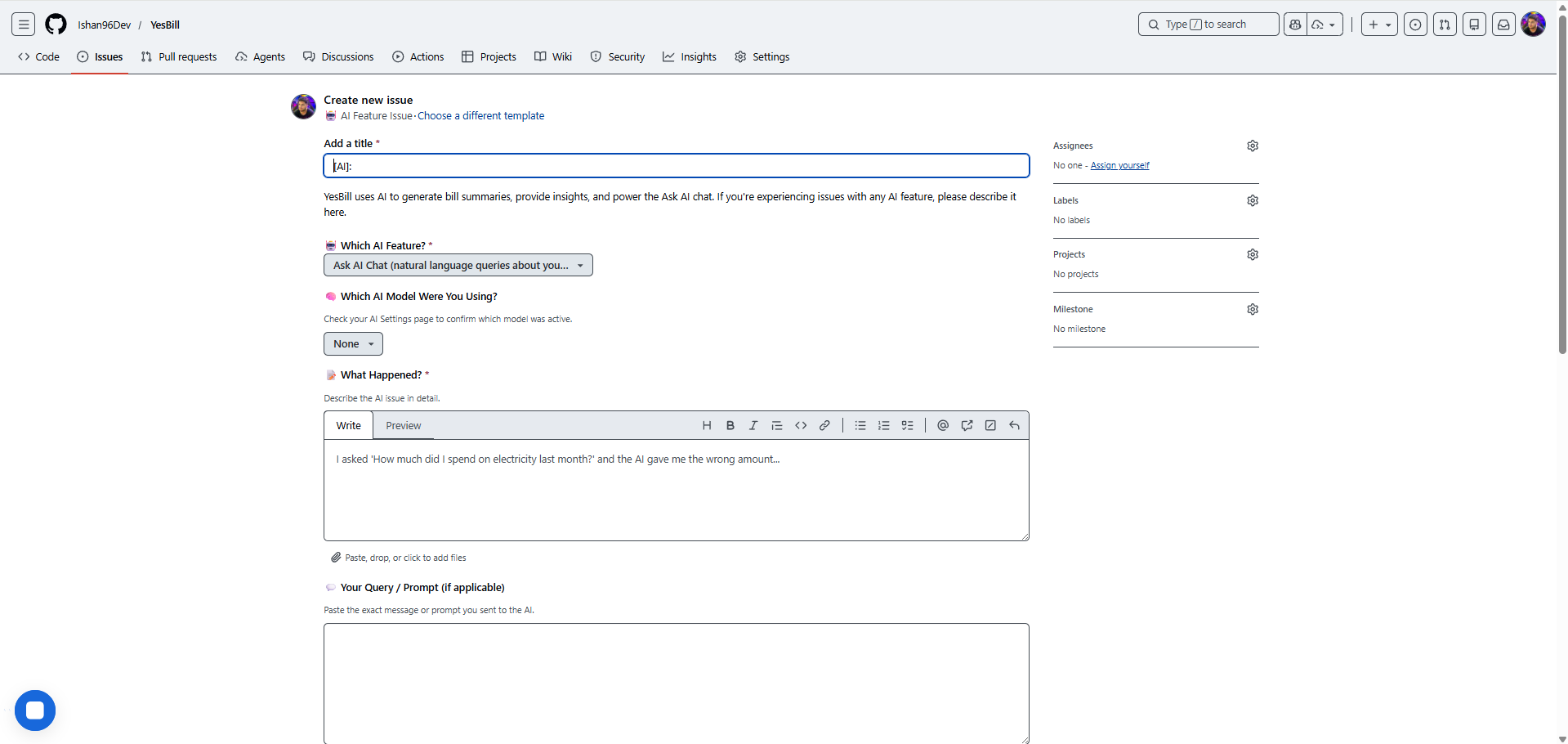Open the Projects sidebar gear settings
This screenshot has width=1568, height=744.
point(1253,254)
